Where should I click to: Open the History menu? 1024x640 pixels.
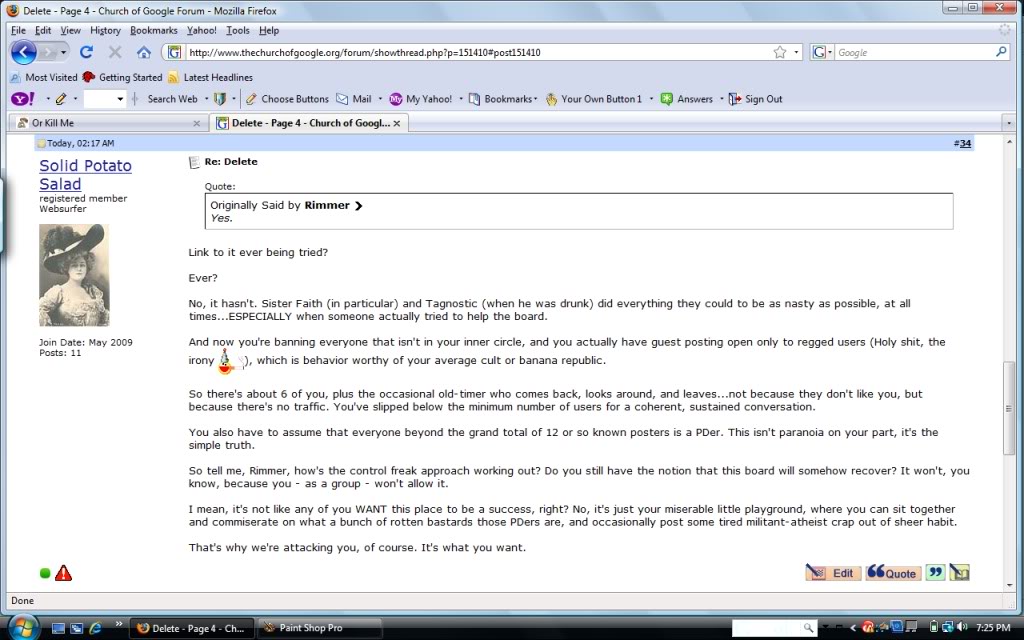105,30
